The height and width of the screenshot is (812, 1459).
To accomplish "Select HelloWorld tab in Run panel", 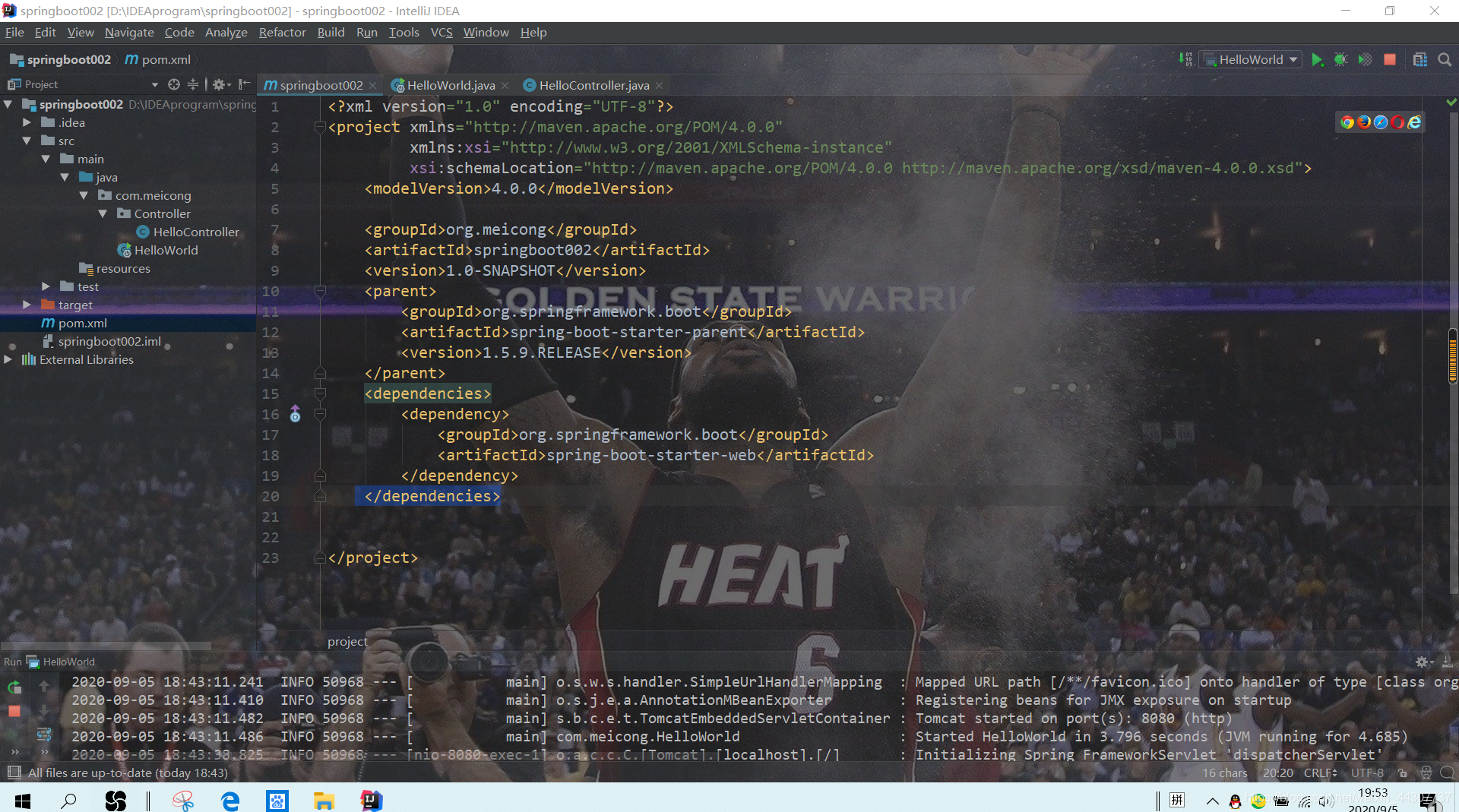I will click(61, 662).
